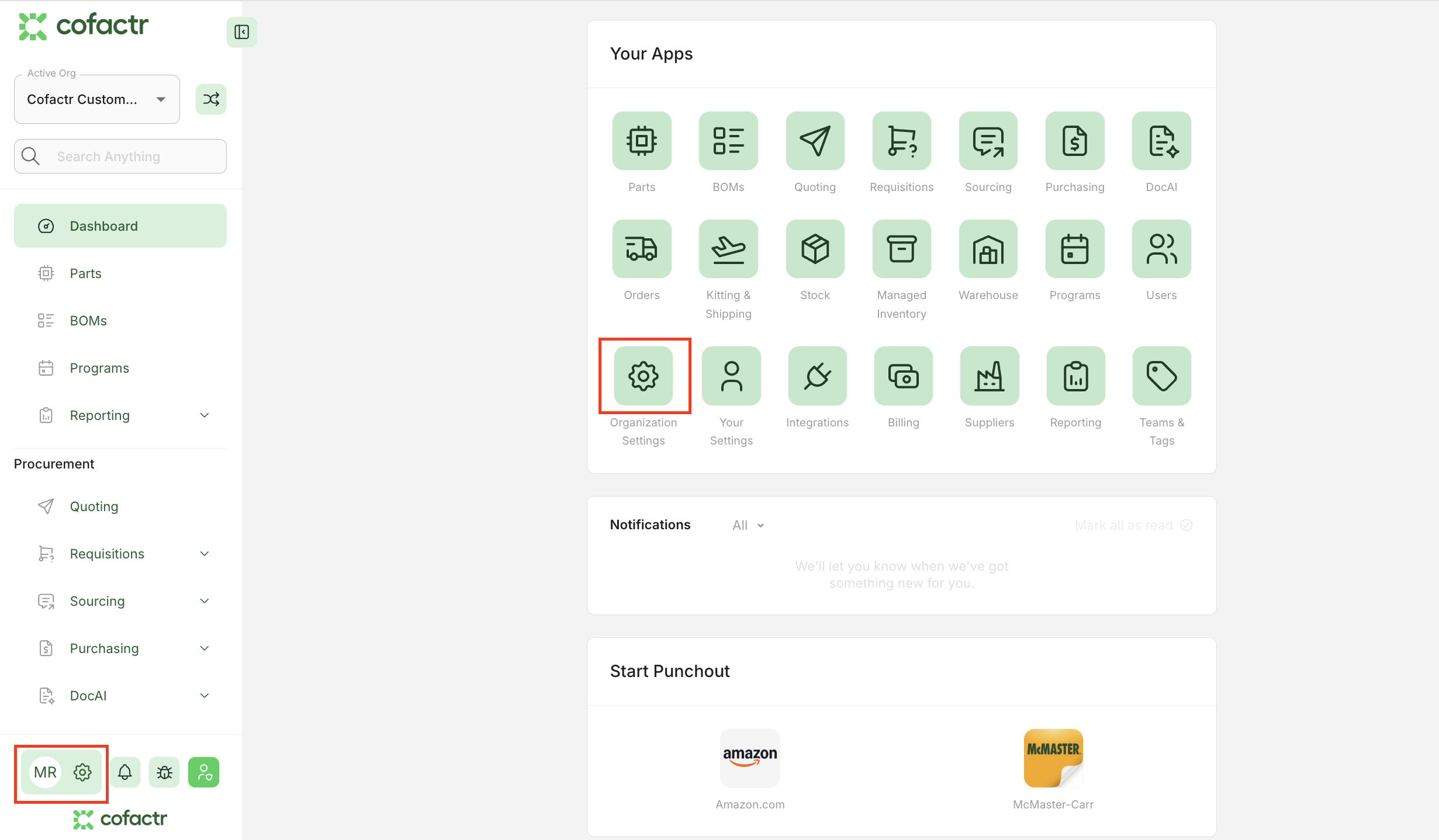Open the Suppliers factory icon
1439x840 pixels.
pyautogui.click(x=989, y=376)
